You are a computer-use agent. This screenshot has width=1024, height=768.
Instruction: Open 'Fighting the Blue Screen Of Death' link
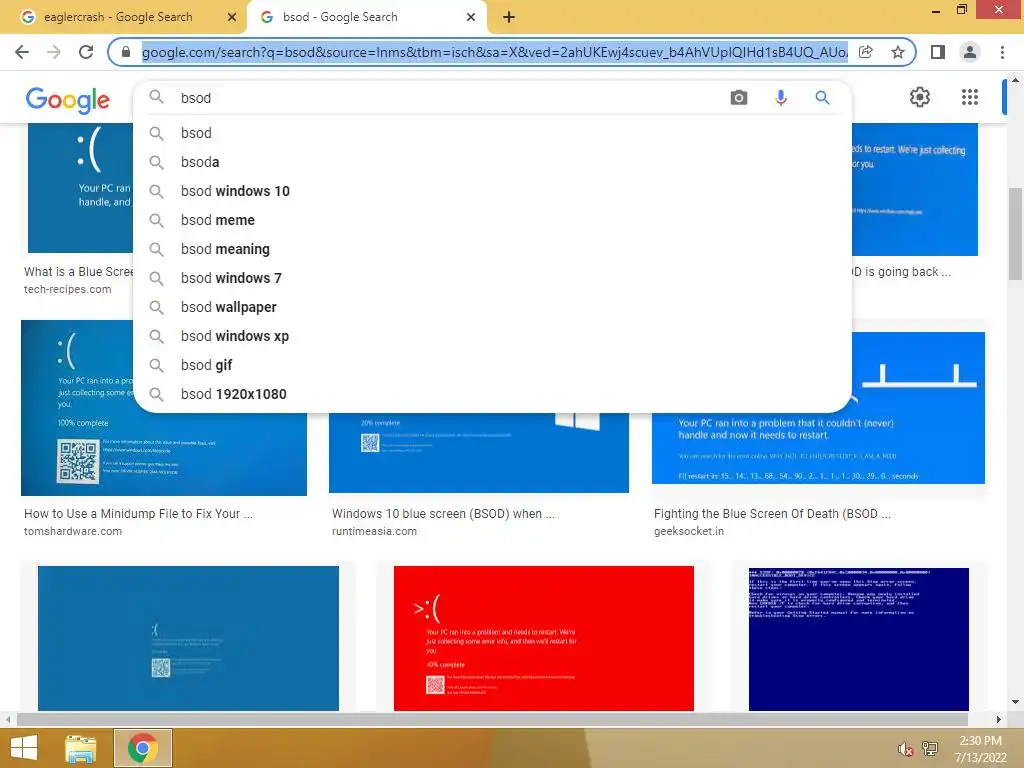coord(772,514)
